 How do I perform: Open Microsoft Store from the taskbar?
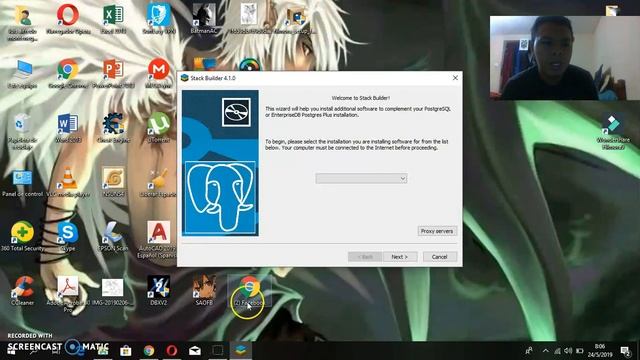pyautogui.click(x=126, y=351)
